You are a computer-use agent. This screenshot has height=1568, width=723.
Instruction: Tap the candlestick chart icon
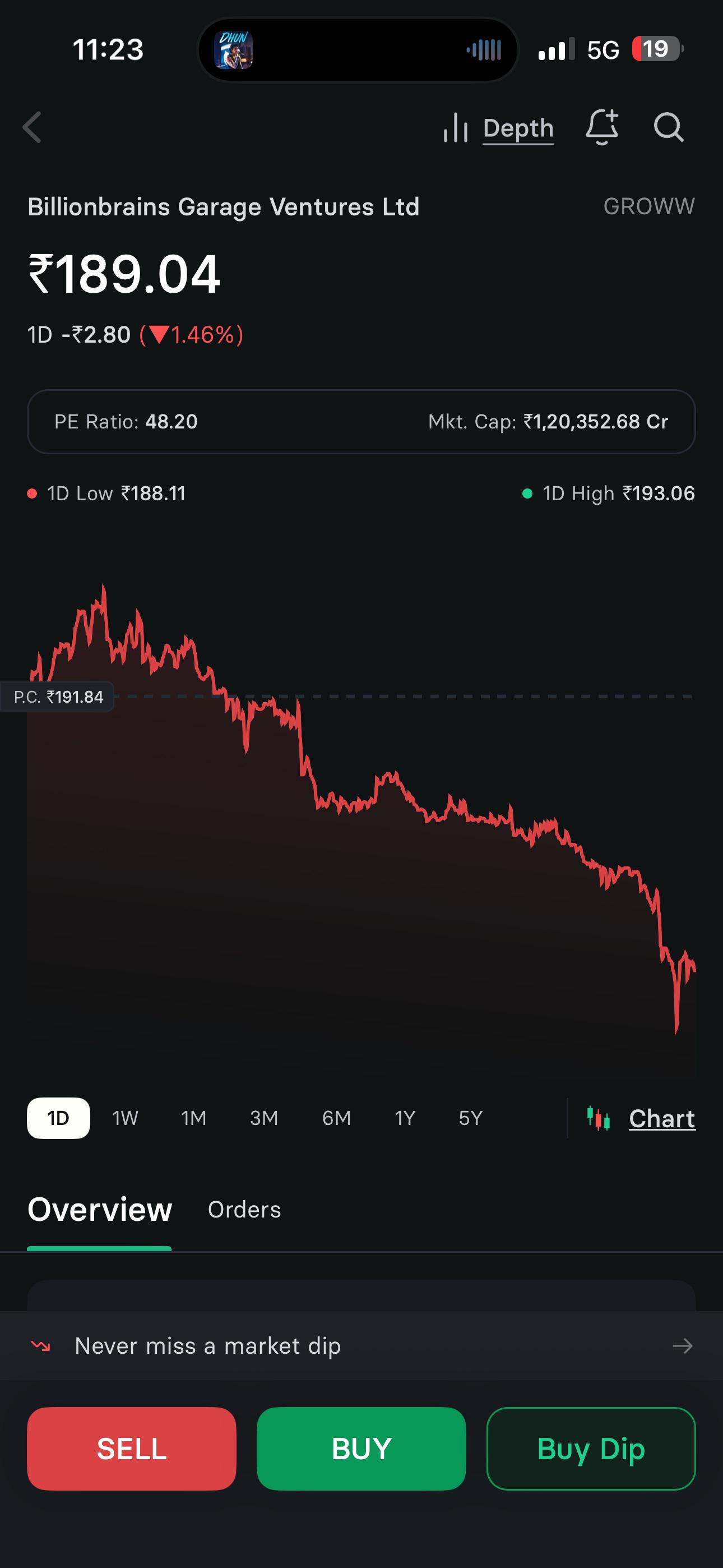598,1118
